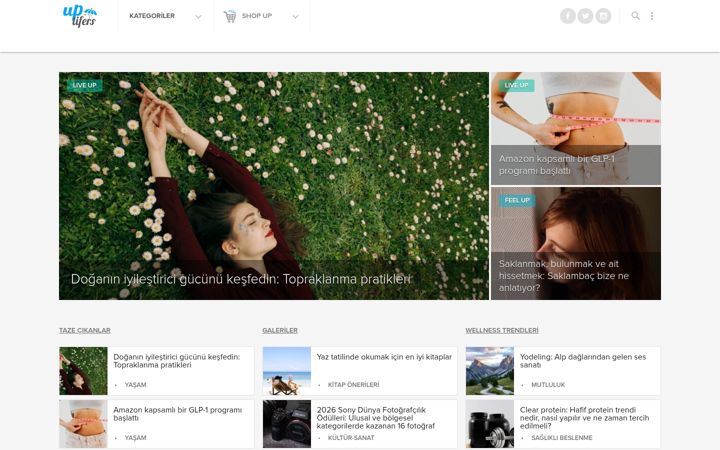The image size is (720, 450).
Task: Open the Feel Up tag on Saklambaç card
Action: (x=517, y=200)
